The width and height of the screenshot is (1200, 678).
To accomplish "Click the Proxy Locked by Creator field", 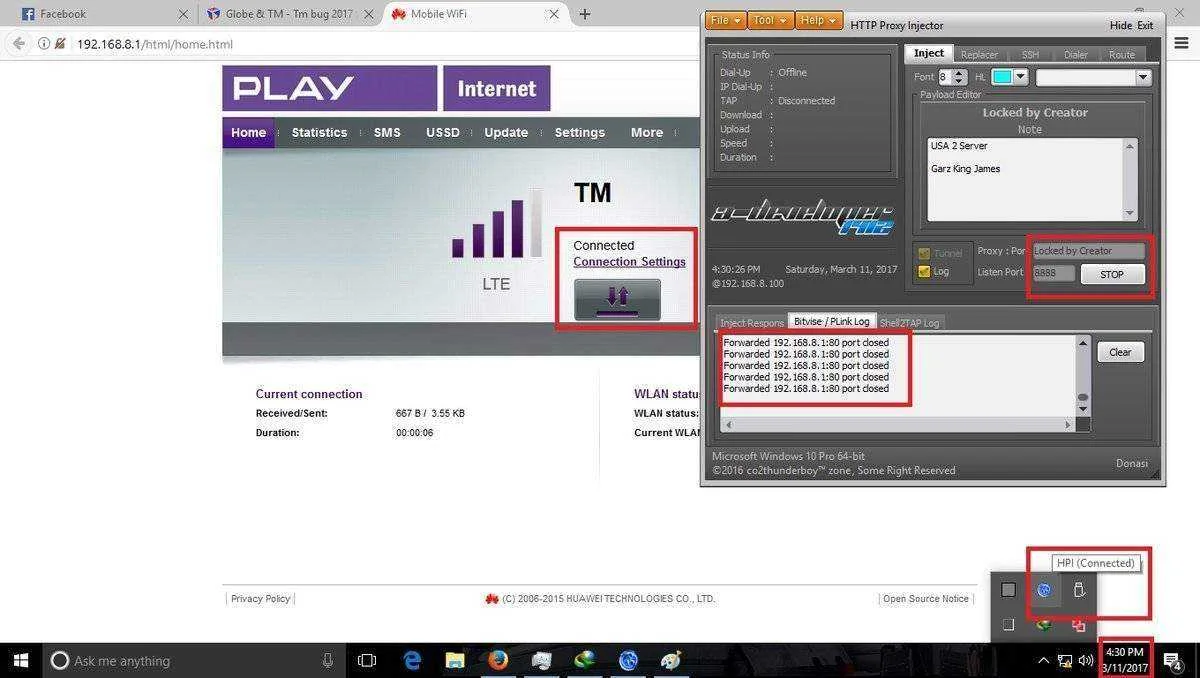I will [1087, 251].
